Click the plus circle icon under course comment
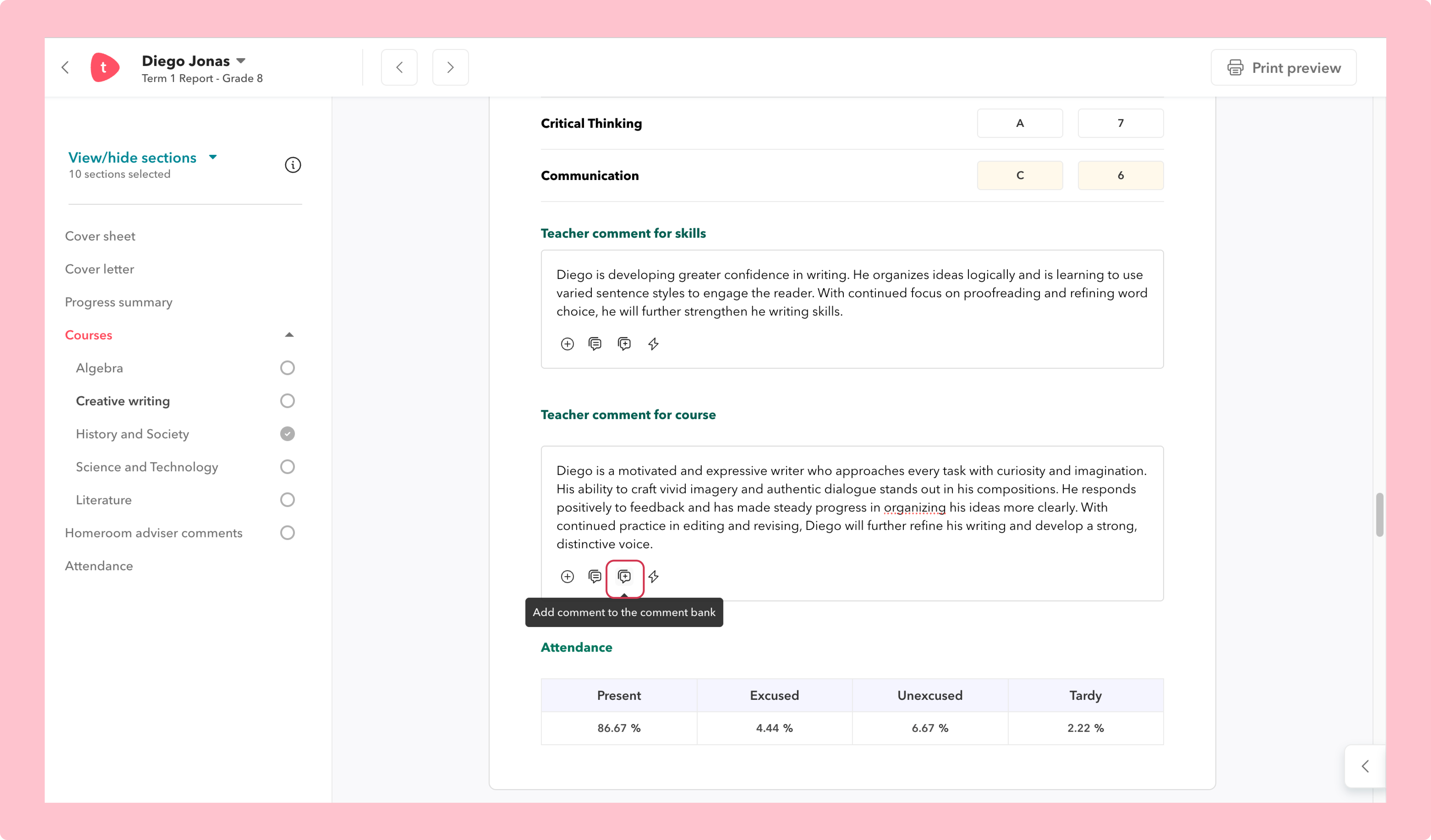The image size is (1431, 840). (567, 577)
